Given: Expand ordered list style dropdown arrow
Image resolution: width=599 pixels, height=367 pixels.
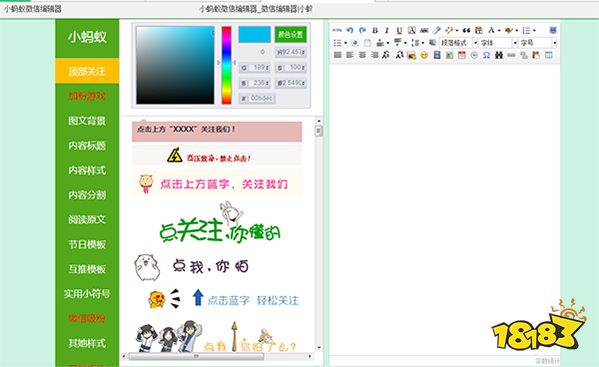Looking at the screenshot, I should click(x=534, y=31).
